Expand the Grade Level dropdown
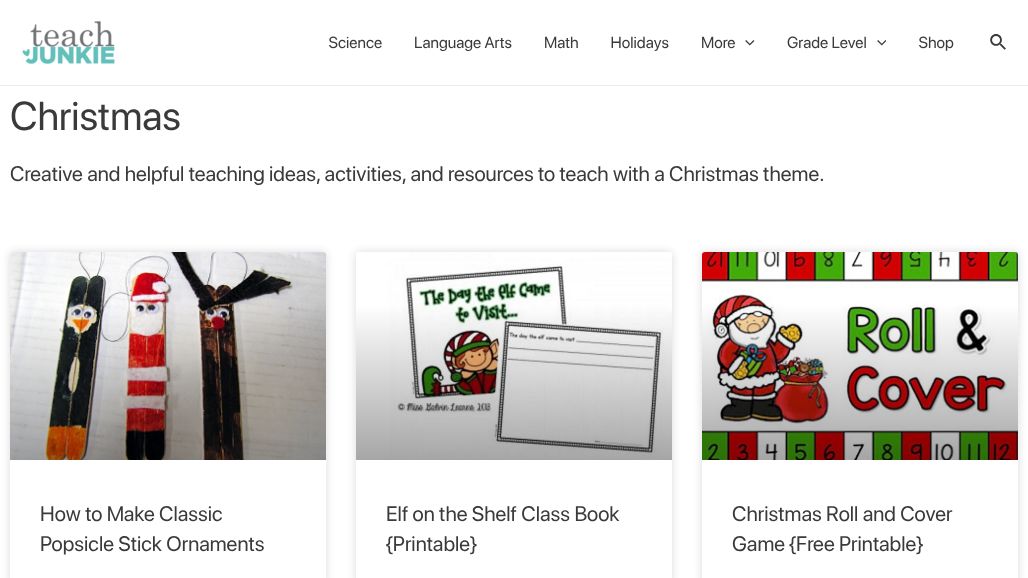 (836, 43)
